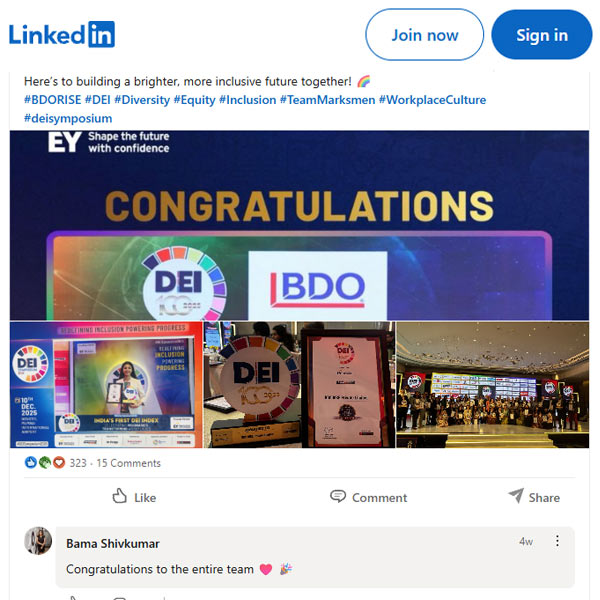Click the thumbs-up Like icon

[x=119, y=496]
